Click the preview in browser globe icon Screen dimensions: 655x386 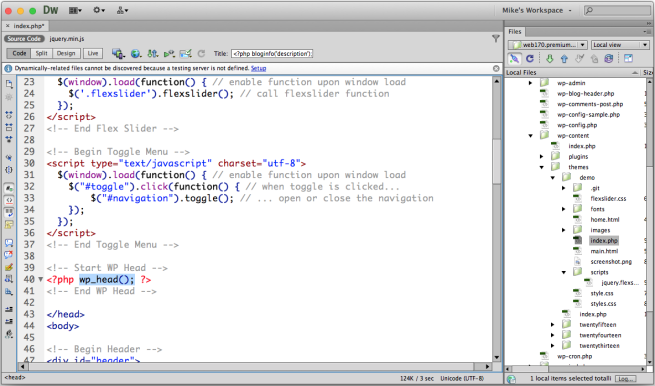[135, 53]
